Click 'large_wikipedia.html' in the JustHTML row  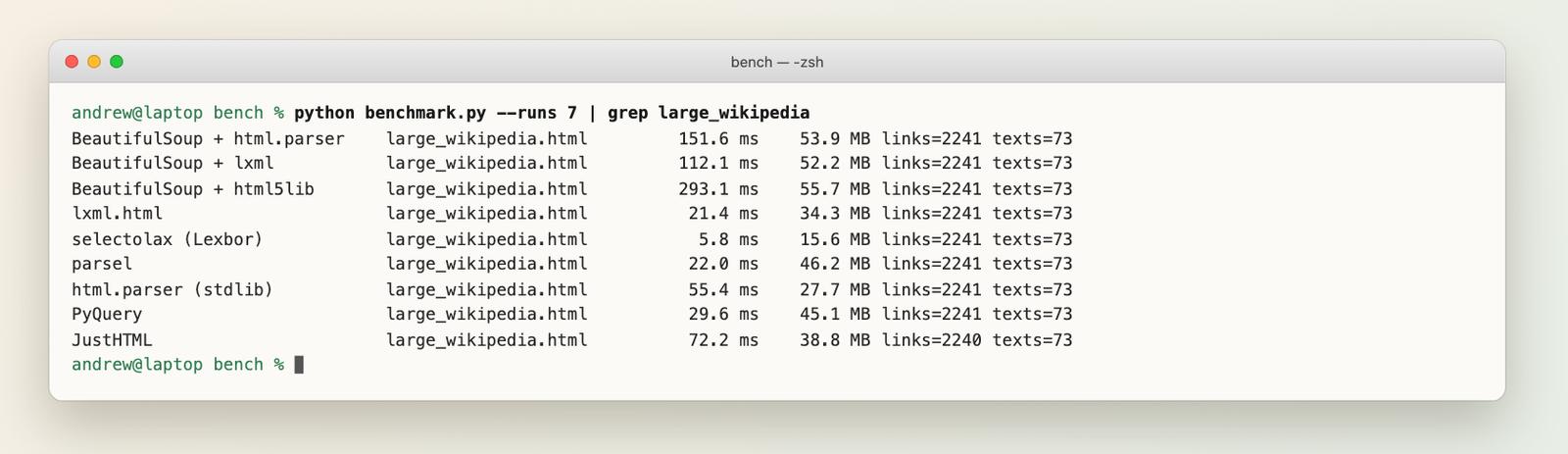[487, 339]
